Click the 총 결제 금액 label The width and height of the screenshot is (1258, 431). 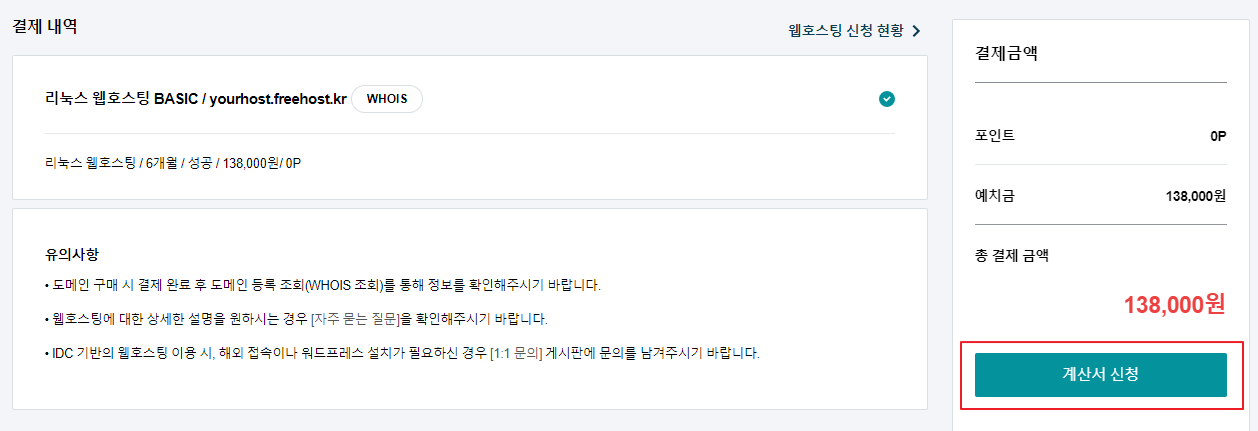pyautogui.click(x=1012, y=256)
